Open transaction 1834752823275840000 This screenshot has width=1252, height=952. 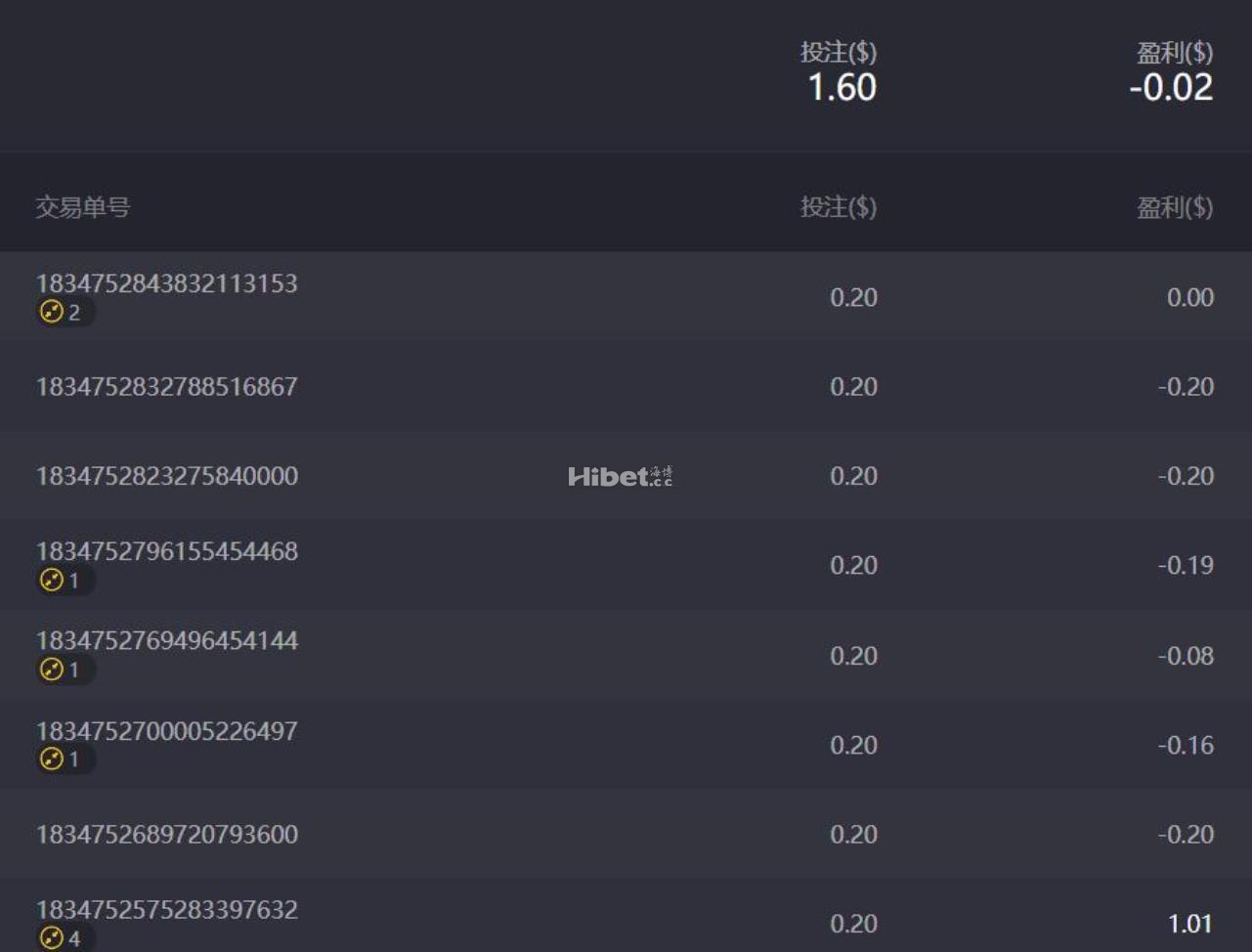coord(166,476)
